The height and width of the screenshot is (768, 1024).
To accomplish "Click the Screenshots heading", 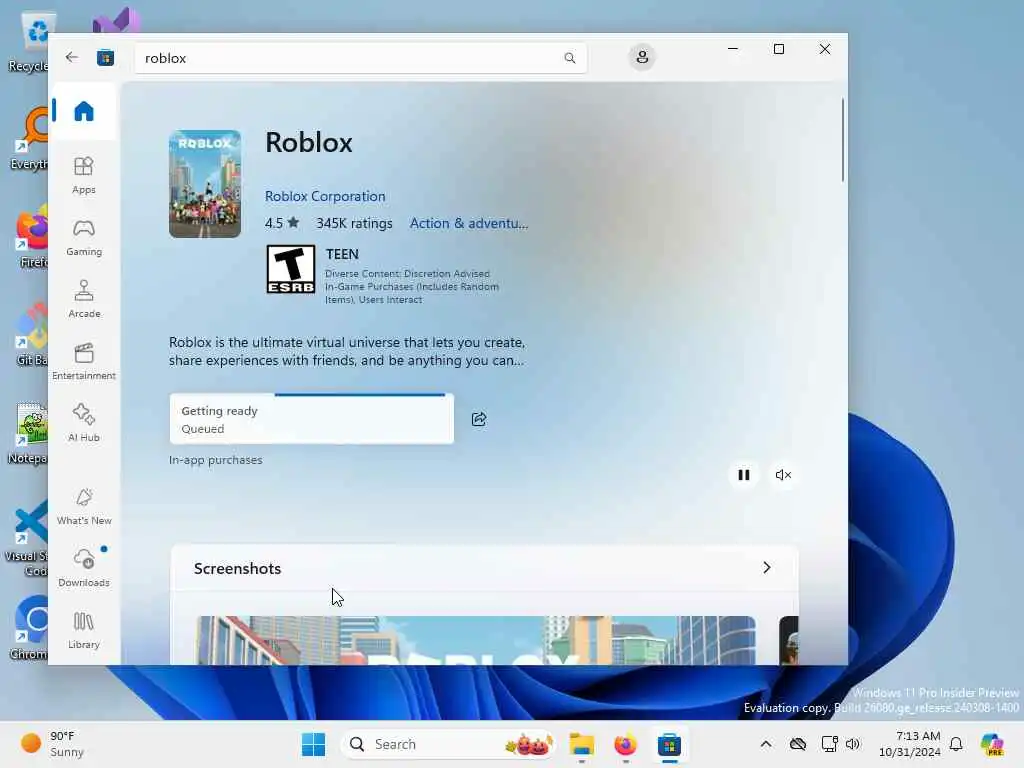I will click(237, 568).
